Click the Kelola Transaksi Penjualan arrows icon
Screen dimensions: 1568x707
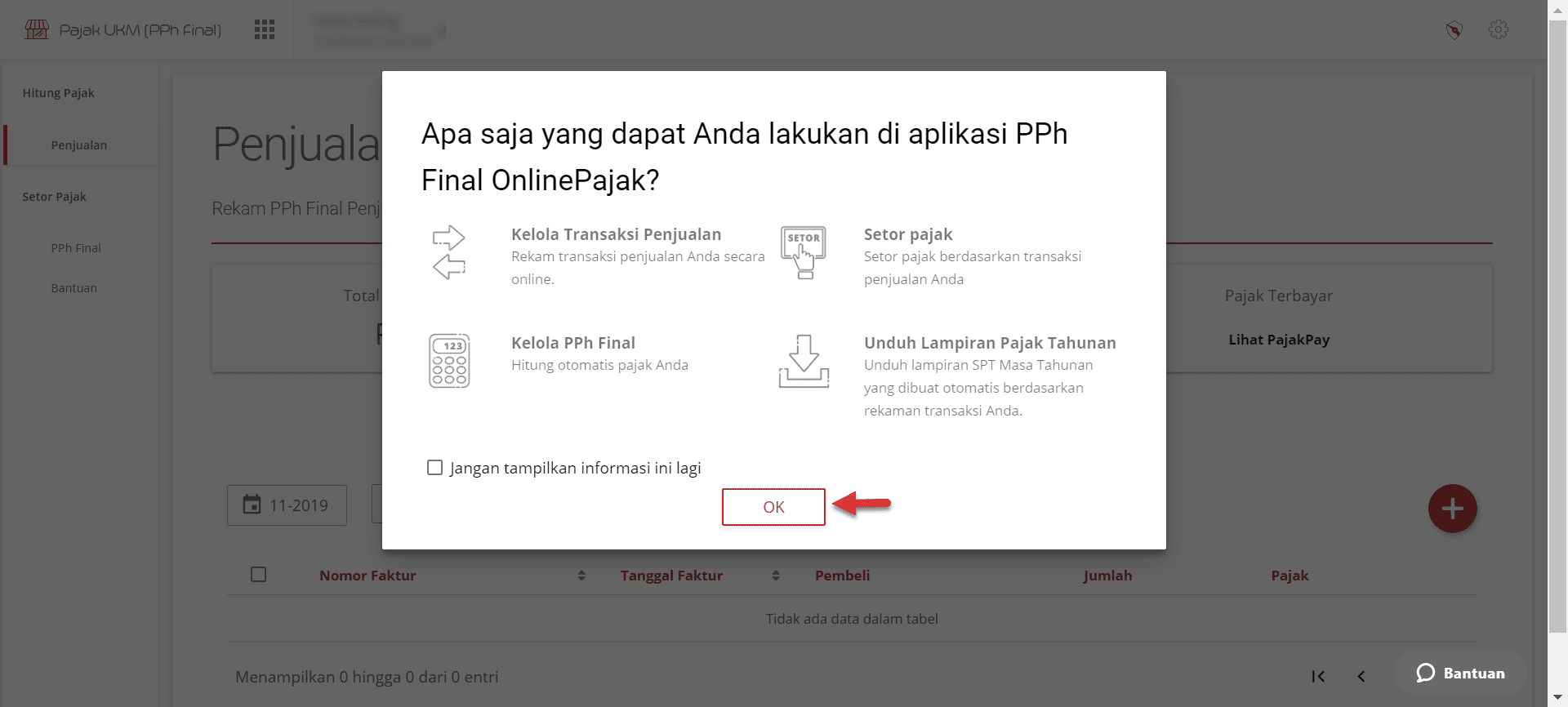449,252
